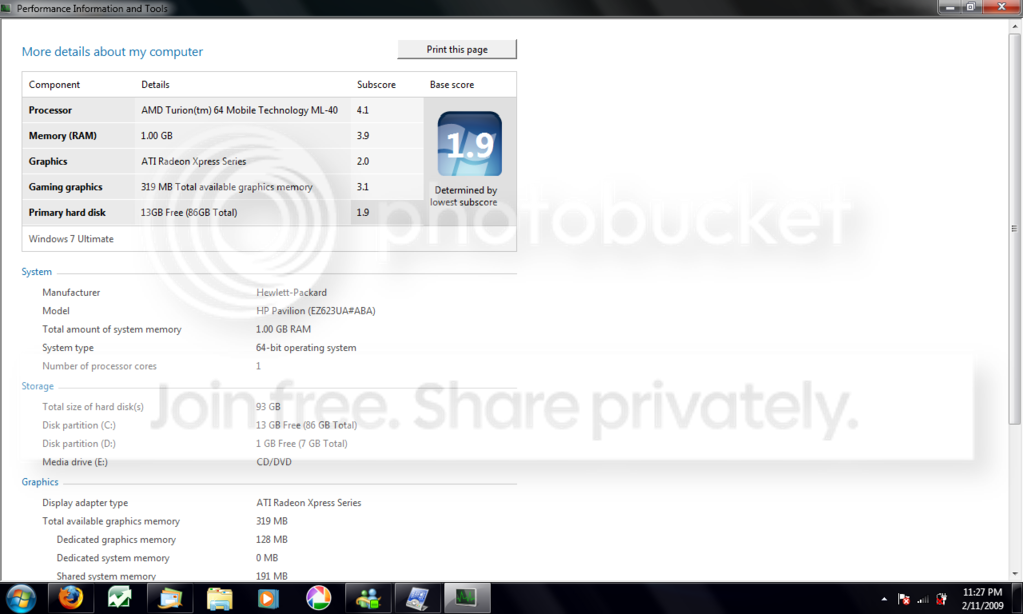Click the Component column header
Image resolution: width=1023 pixels, height=614 pixels.
click(54, 85)
